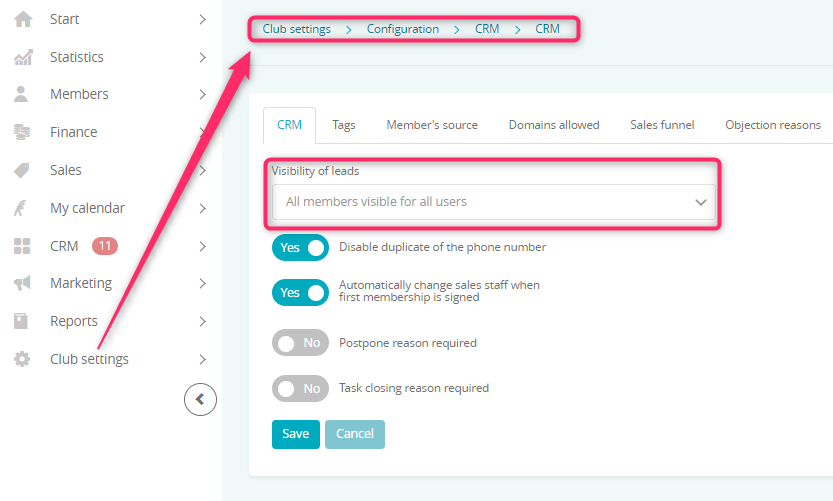Image resolution: width=833 pixels, height=501 pixels.
Task: Expand the Reports menu chevron
Action: 202,321
